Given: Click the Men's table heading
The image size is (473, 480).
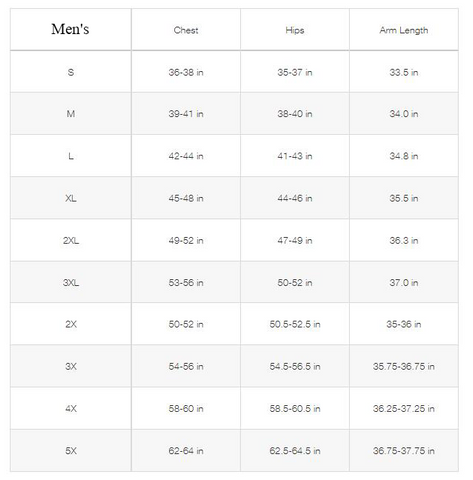Looking at the screenshot, I should [x=70, y=29].
